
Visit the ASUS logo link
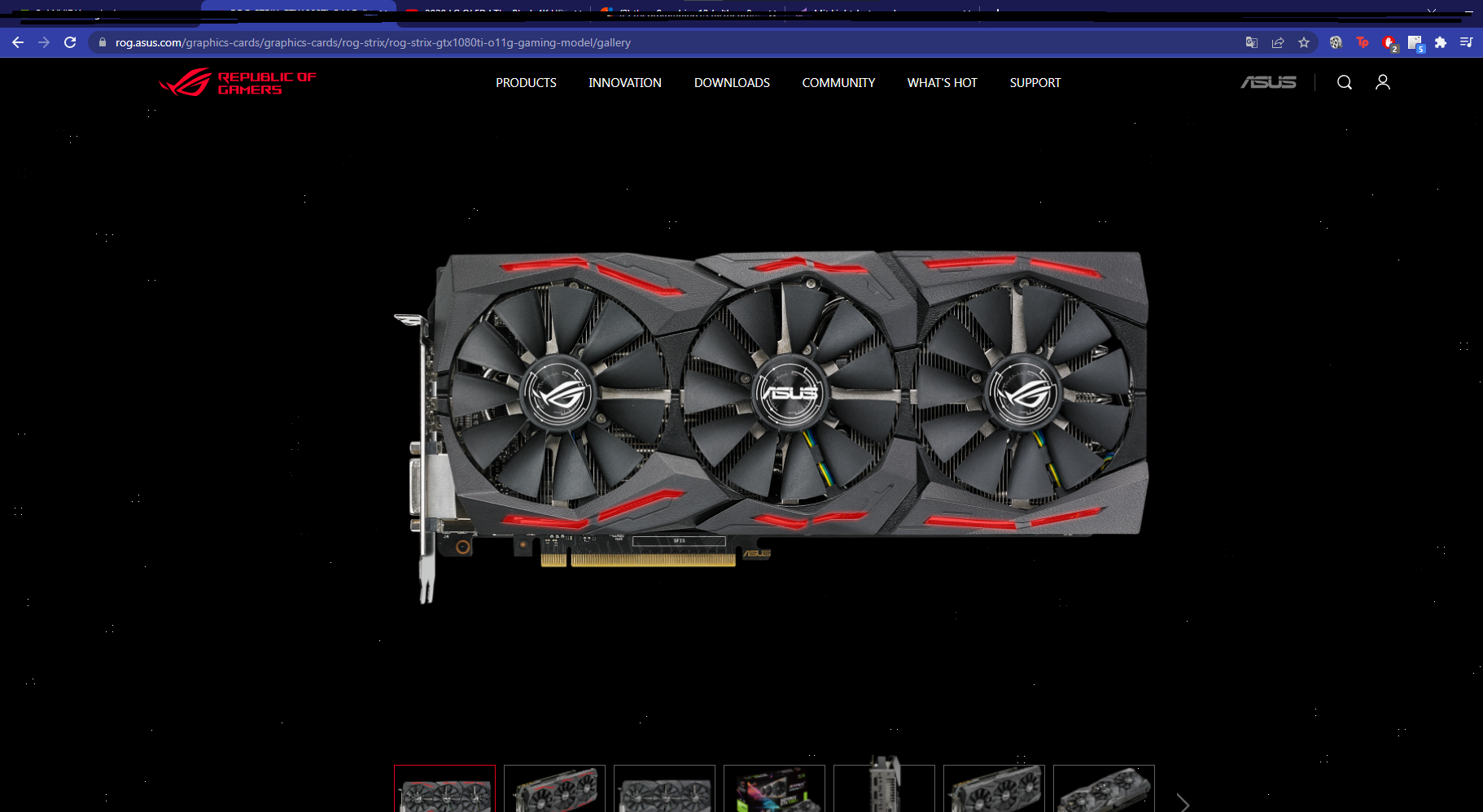tap(1268, 82)
